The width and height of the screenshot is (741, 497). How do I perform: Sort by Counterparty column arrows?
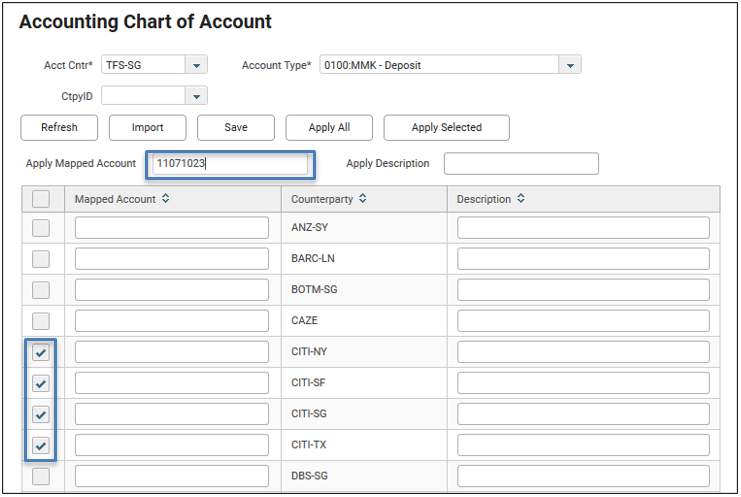[362, 198]
